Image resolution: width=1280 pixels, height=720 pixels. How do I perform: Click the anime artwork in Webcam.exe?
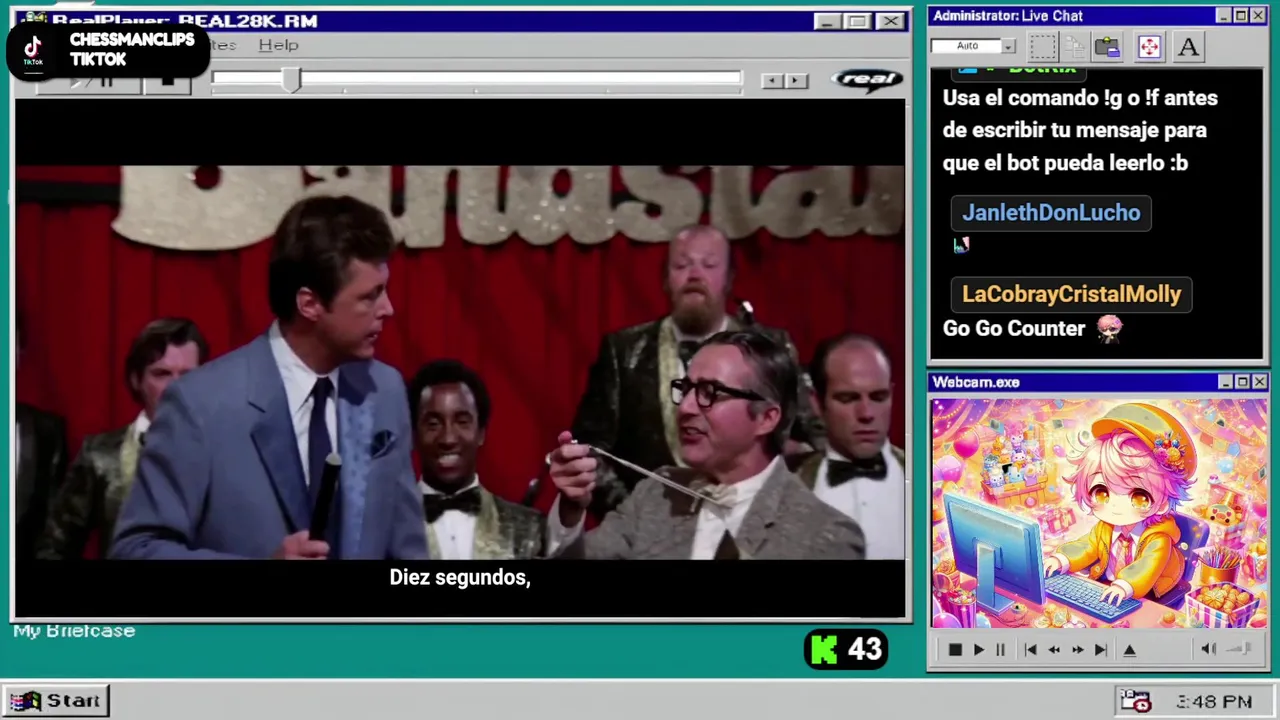(x=1099, y=514)
